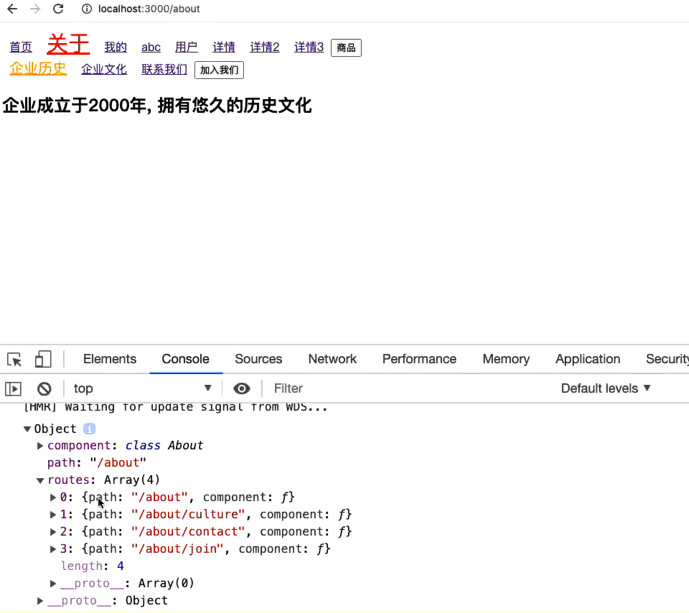
Task: Expand component: class About entry
Action: click(x=40, y=446)
